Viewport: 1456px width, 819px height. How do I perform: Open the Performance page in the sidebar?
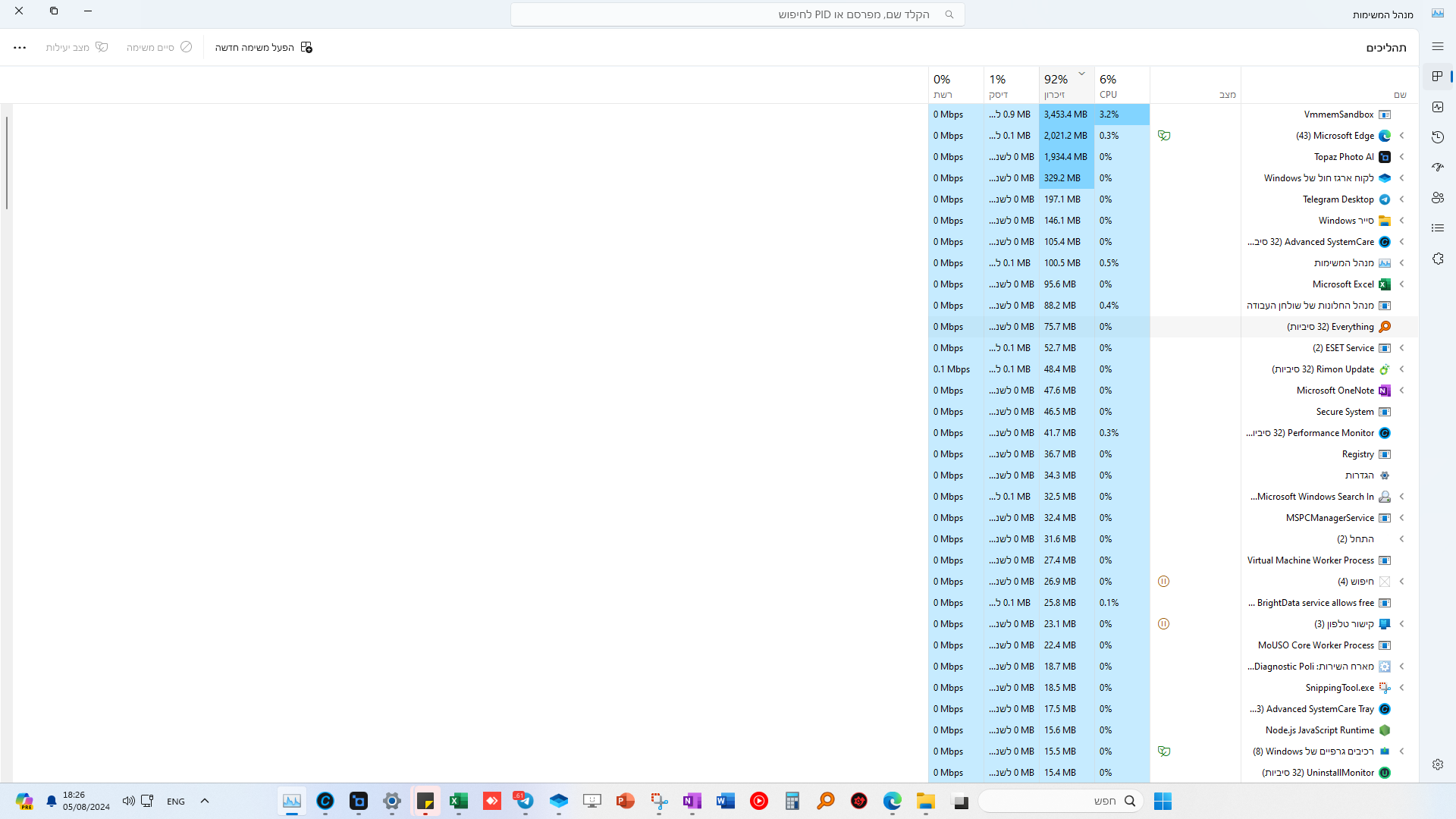1438,107
